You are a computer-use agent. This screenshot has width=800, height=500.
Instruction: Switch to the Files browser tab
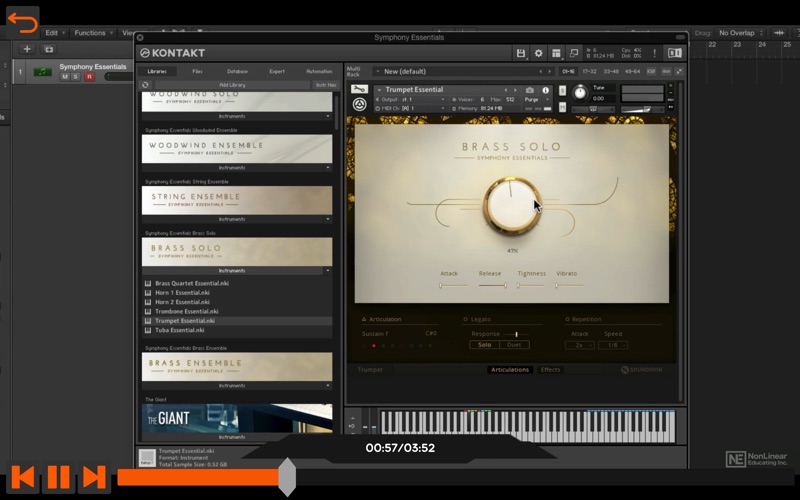point(197,71)
